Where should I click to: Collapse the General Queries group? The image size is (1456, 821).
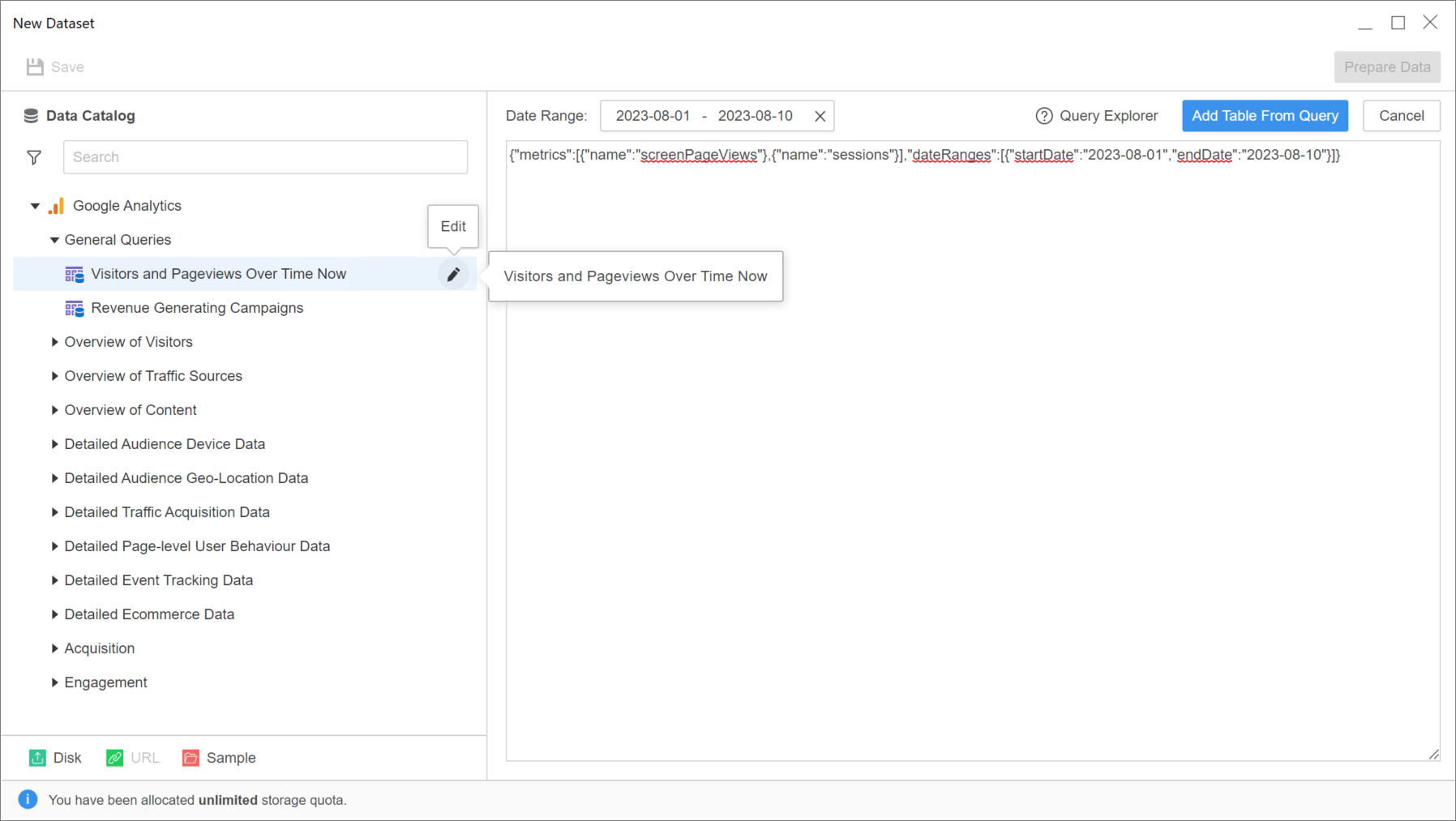pos(54,240)
